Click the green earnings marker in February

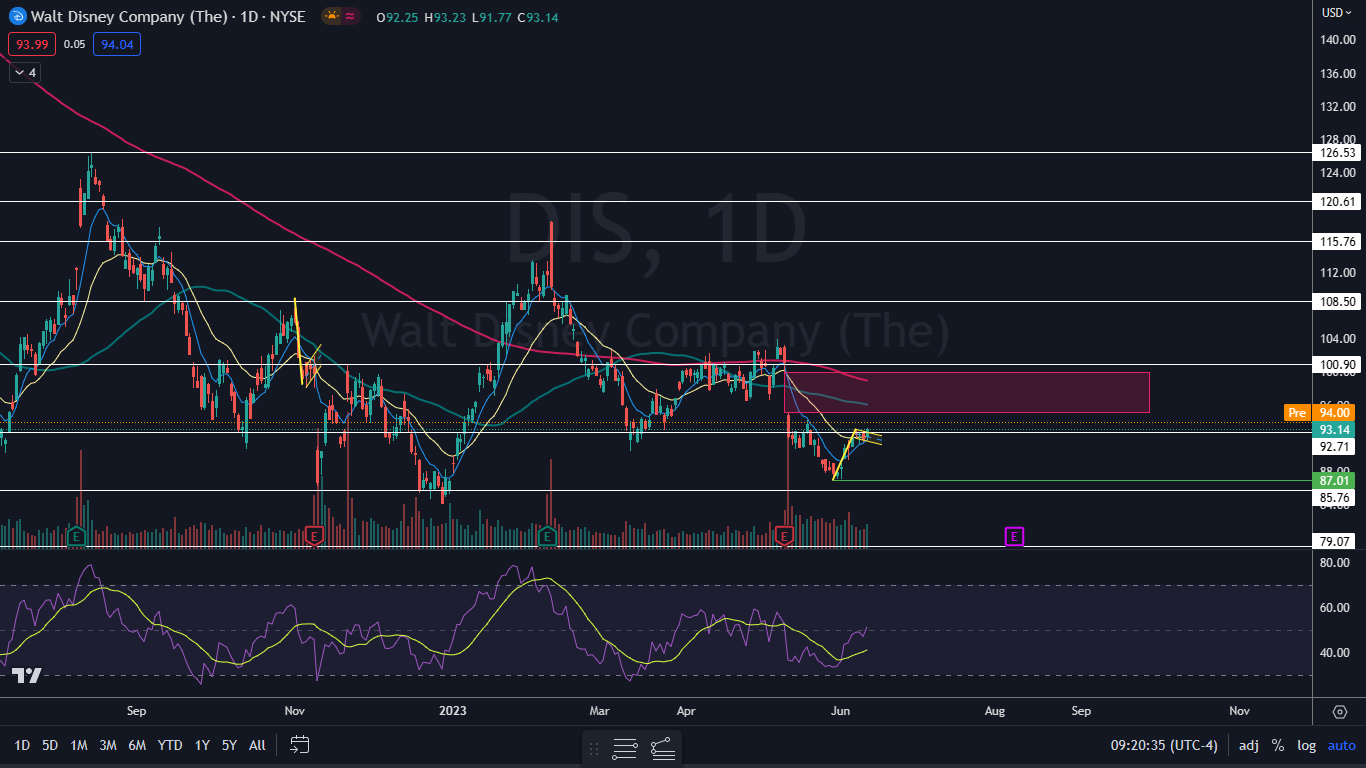click(548, 537)
